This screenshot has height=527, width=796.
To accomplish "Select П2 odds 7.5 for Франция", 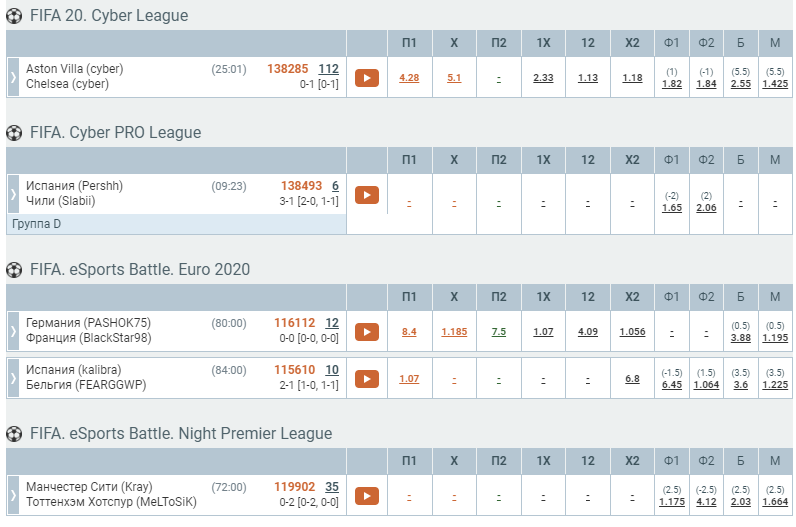I will coord(499,332).
